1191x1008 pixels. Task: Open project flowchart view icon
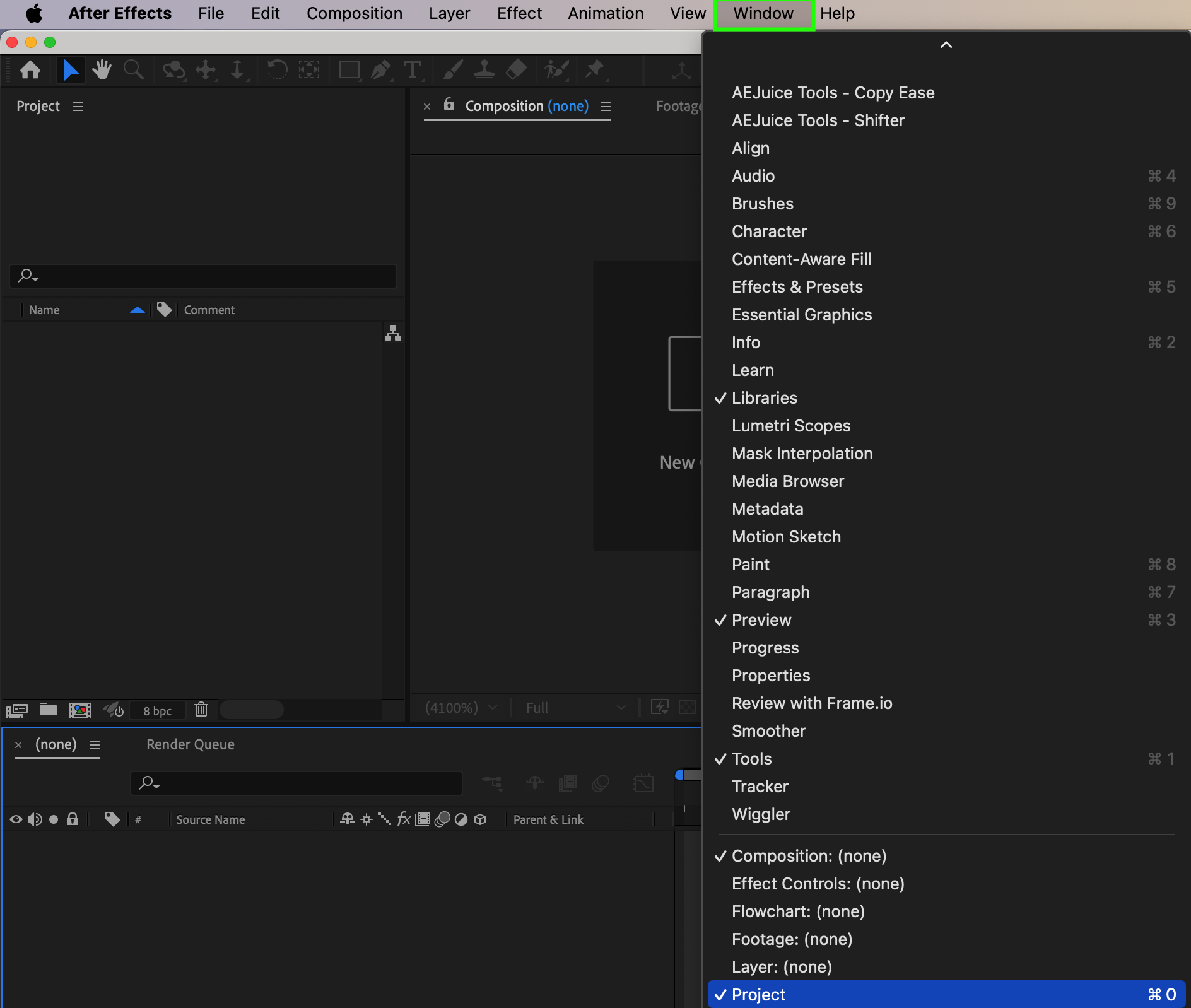tap(393, 333)
